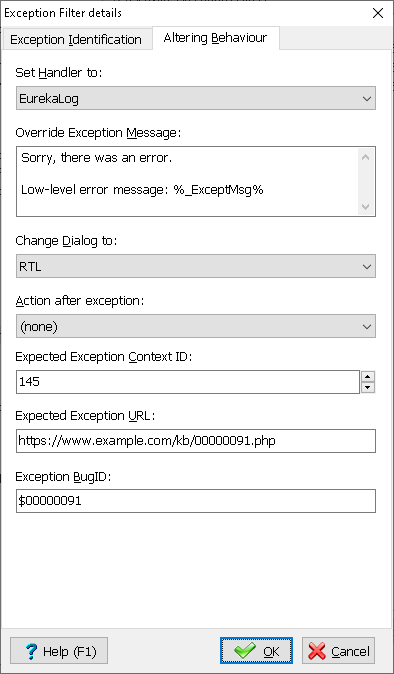Click the message box scroll-down arrow
The height and width of the screenshot is (674, 394).
coord(366,206)
